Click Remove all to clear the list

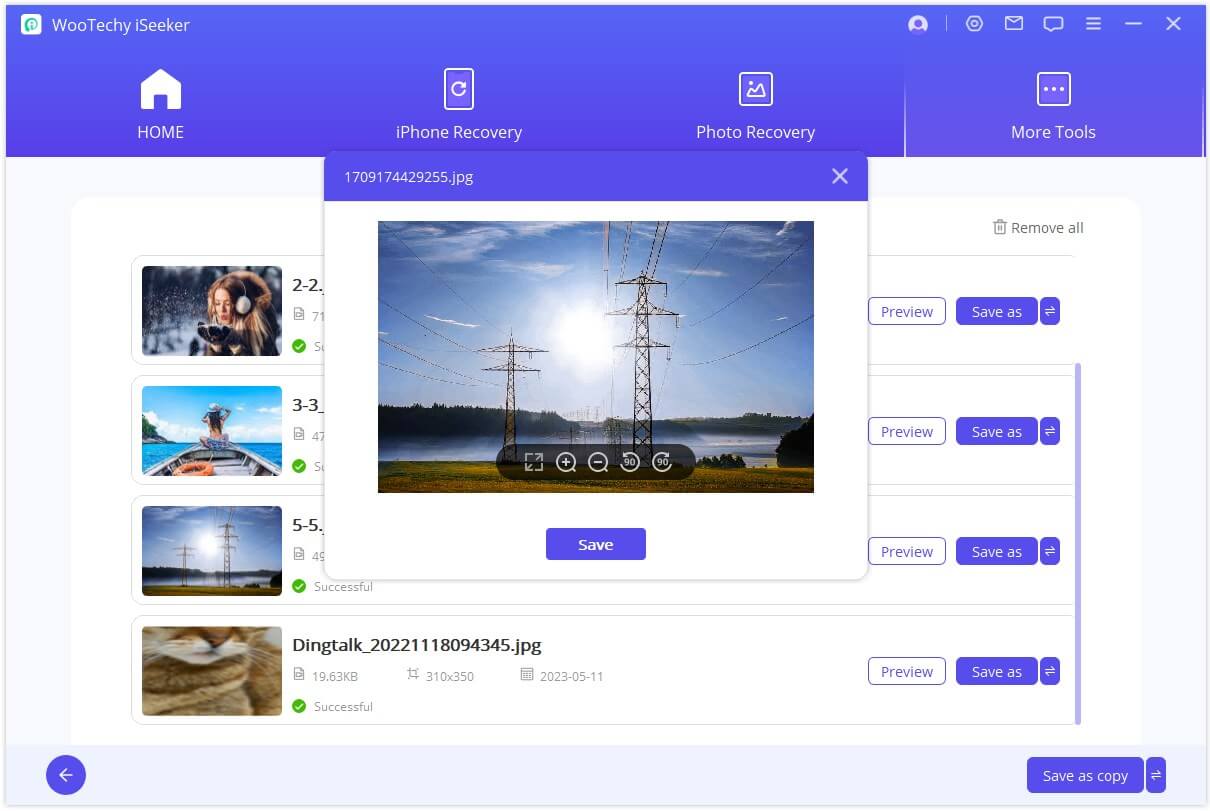coord(1037,228)
